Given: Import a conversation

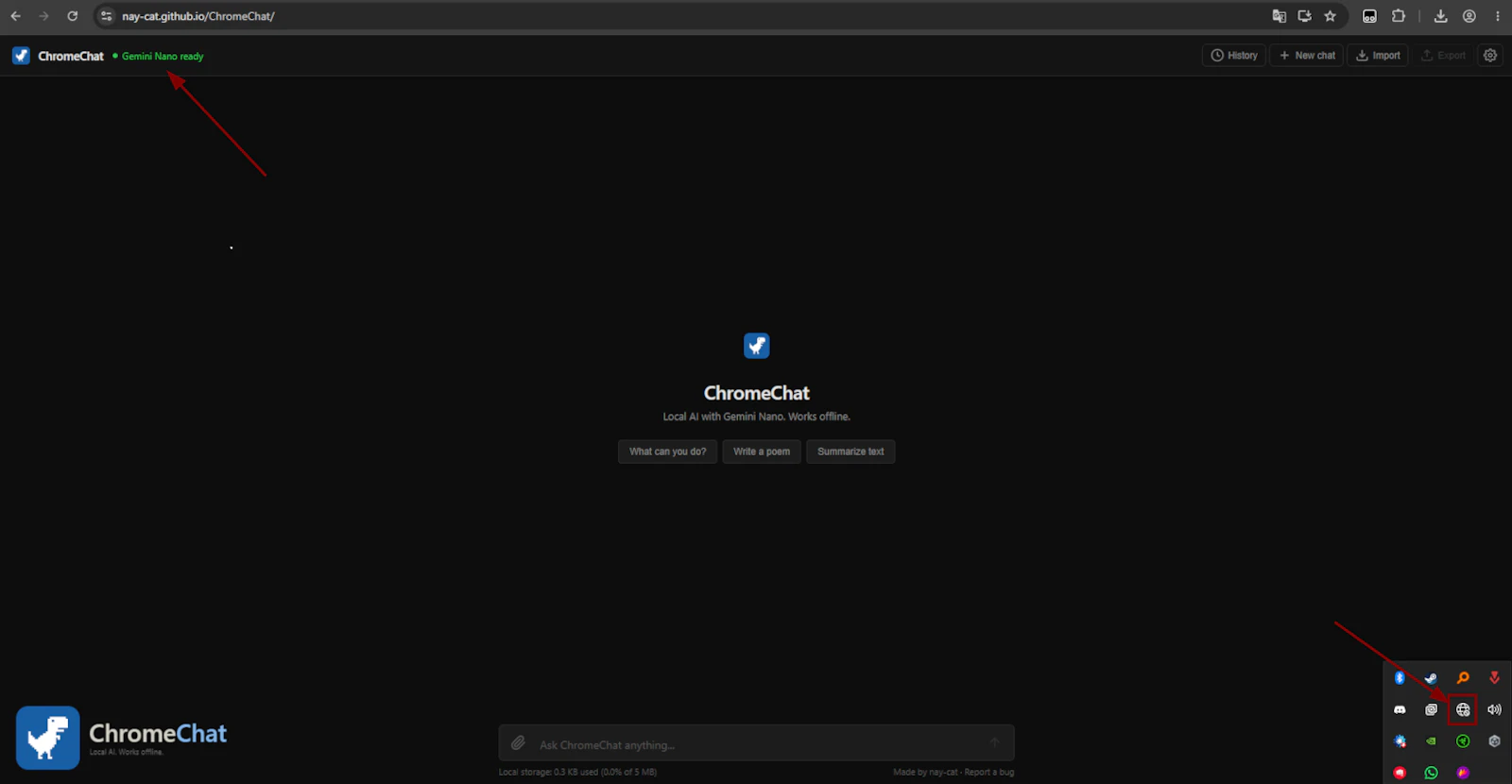Looking at the screenshot, I should [1378, 56].
